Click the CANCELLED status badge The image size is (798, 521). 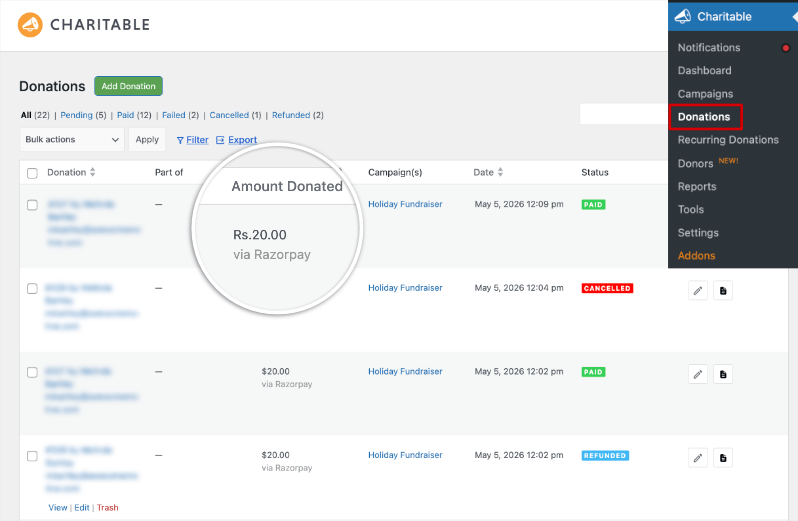click(607, 288)
